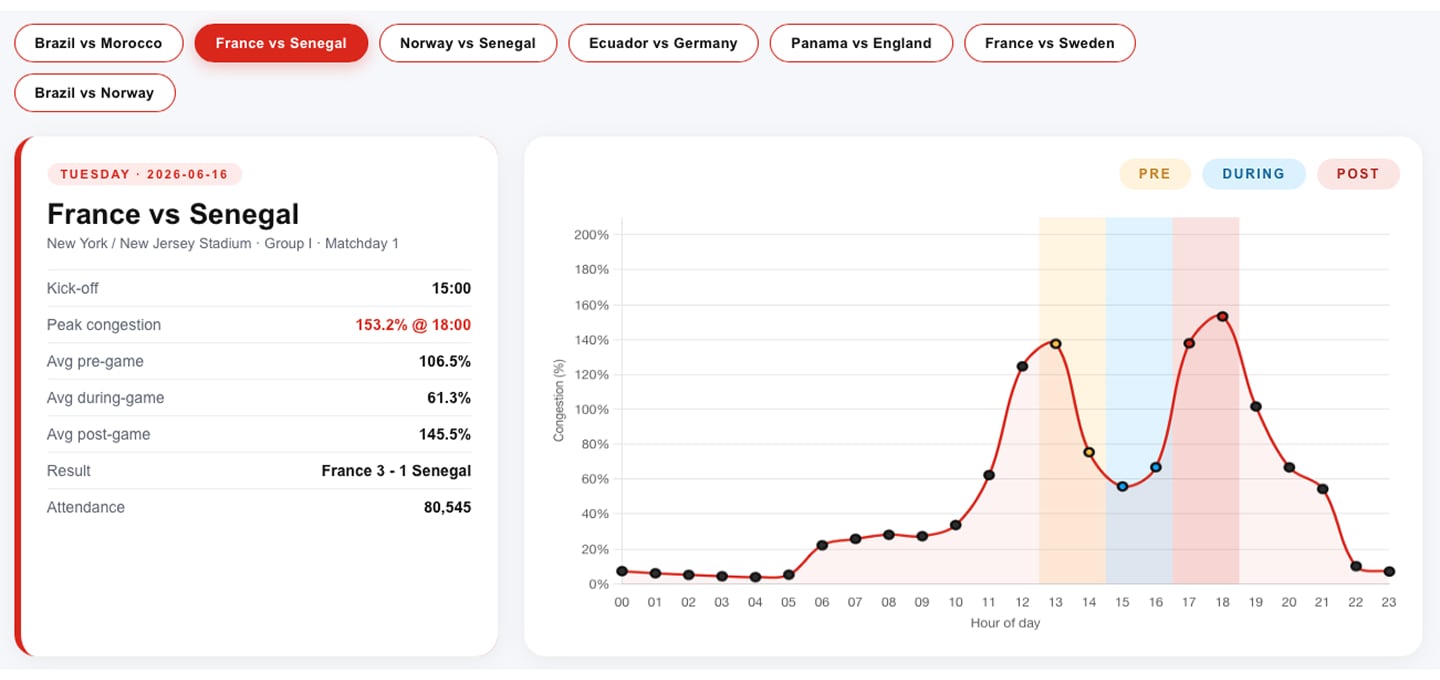Click the data point at hour 18 peak
This screenshot has height=680, width=1440.
point(1222,317)
